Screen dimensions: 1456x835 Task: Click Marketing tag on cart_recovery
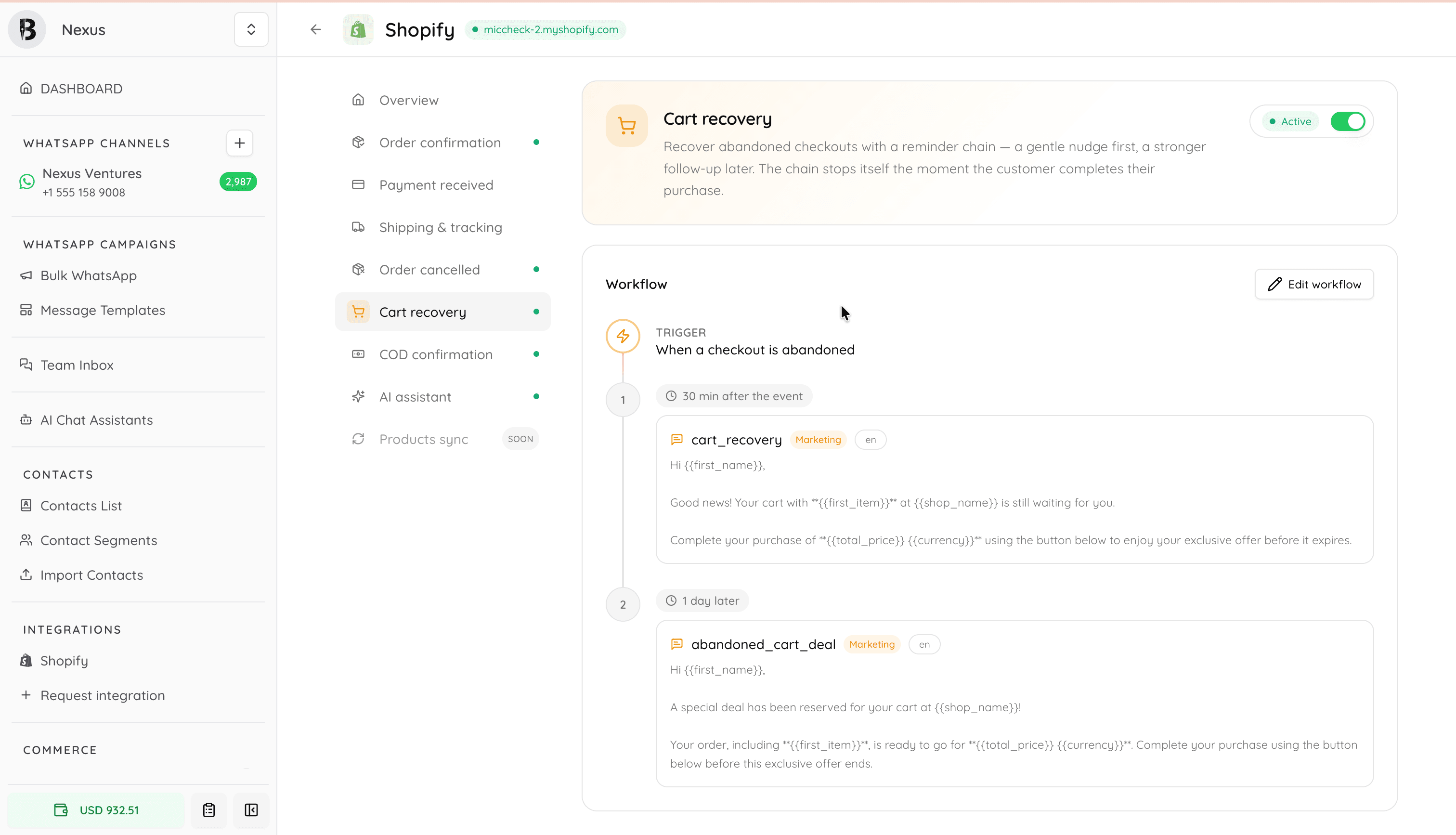(x=818, y=440)
